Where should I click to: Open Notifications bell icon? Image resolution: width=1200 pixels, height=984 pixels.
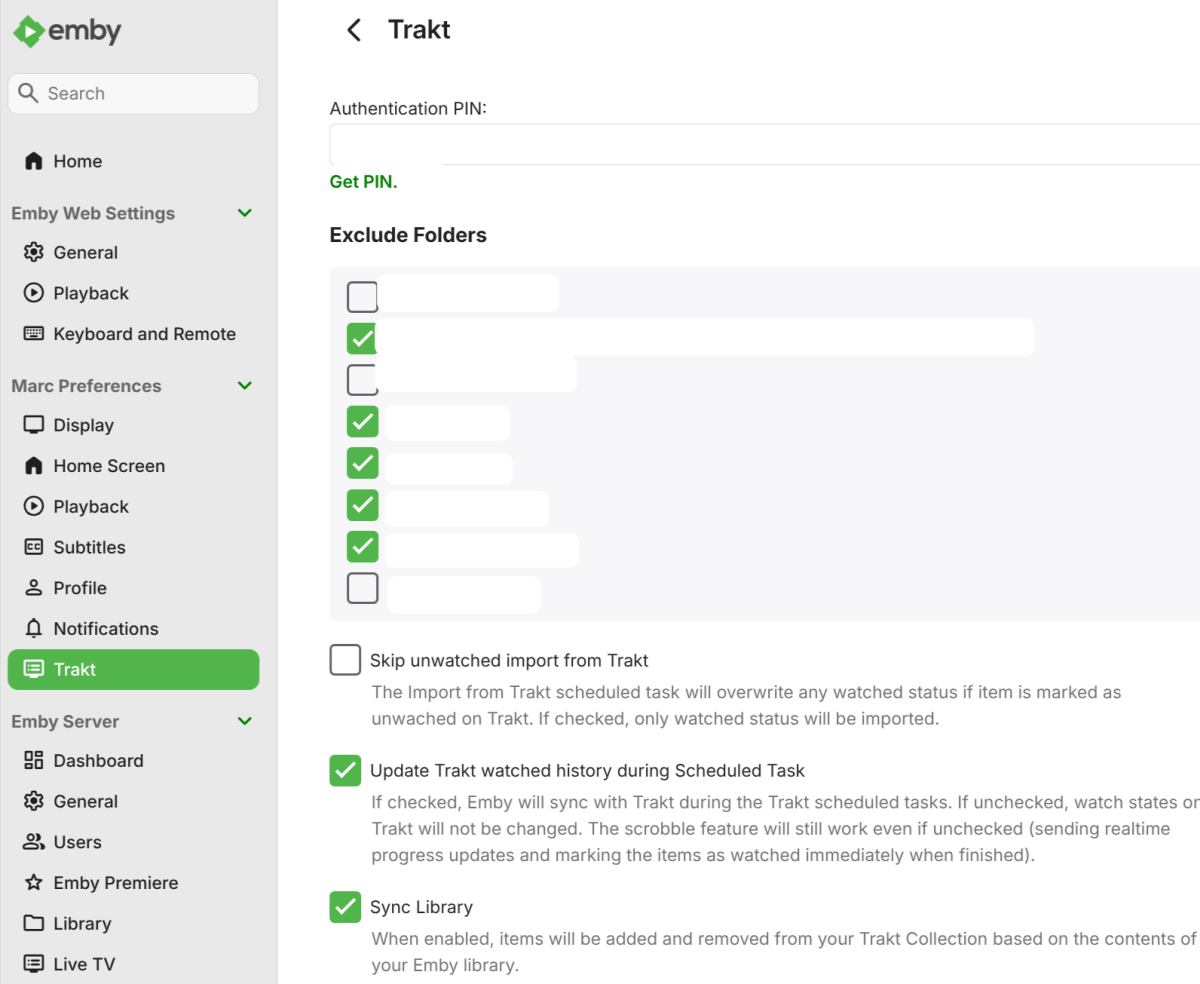(x=34, y=628)
